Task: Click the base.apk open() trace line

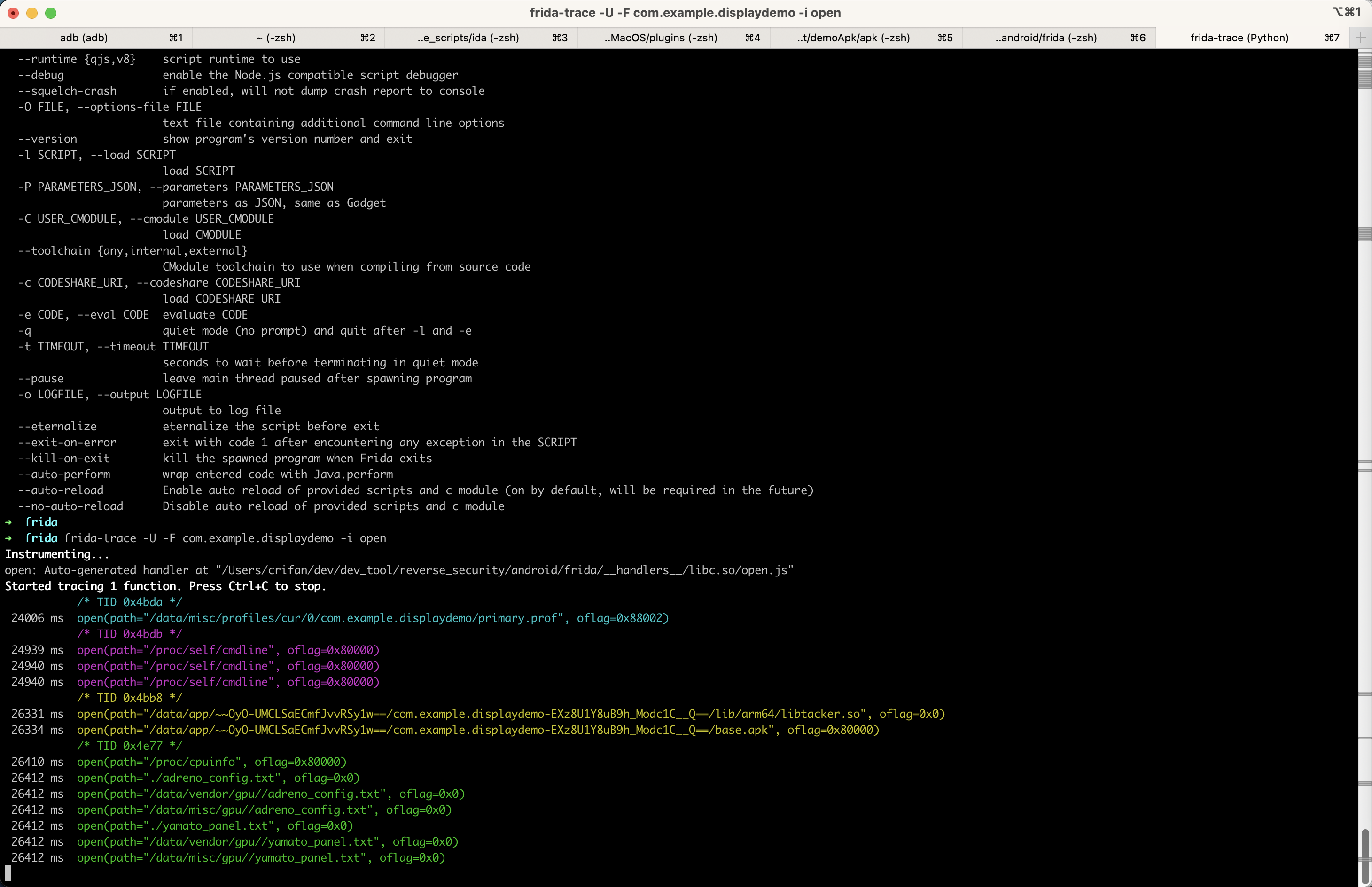Action: point(445,730)
